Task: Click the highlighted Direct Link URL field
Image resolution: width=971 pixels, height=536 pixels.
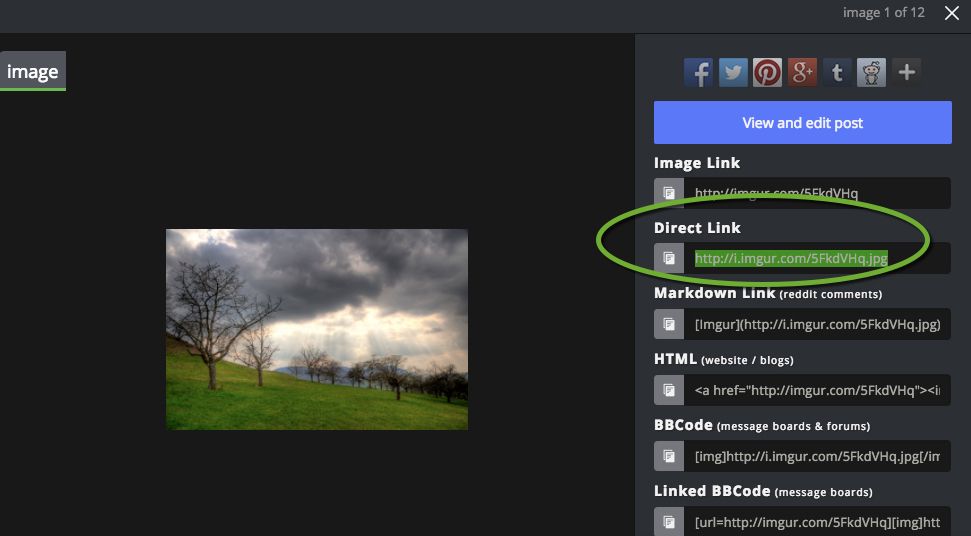Action: click(x=817, y=258)
